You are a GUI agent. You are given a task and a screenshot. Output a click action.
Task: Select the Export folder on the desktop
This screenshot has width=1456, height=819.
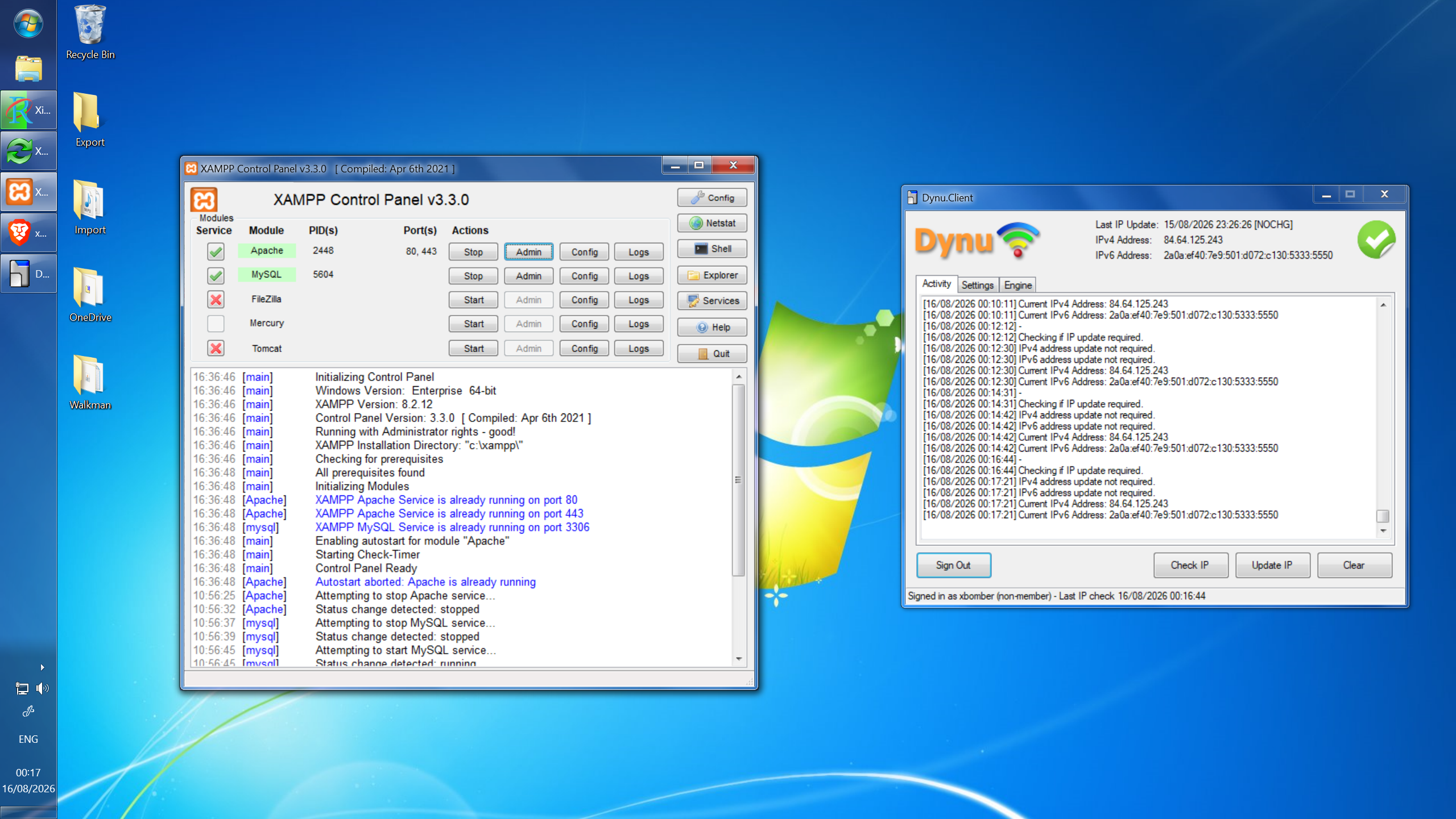[90, 120]
